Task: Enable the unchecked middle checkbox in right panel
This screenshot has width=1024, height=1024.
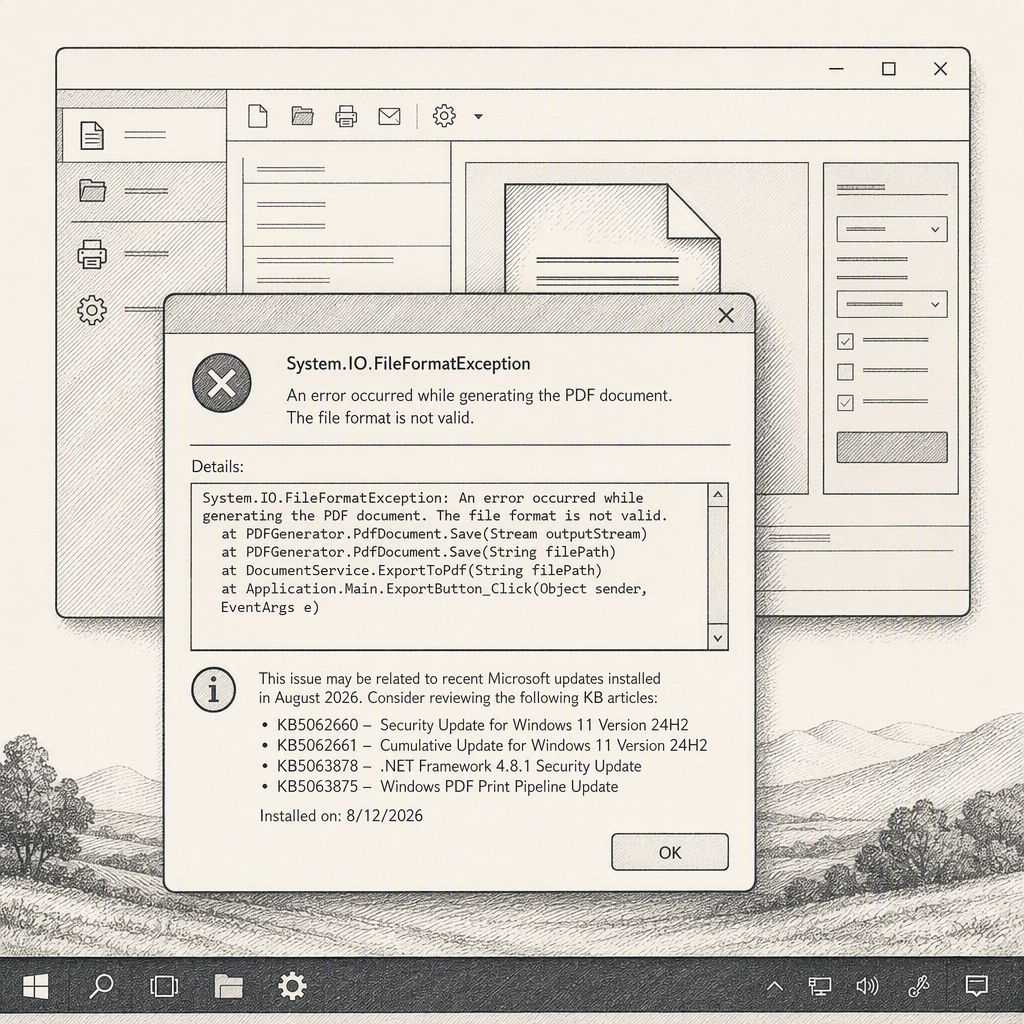Action: tap(845, 372)
